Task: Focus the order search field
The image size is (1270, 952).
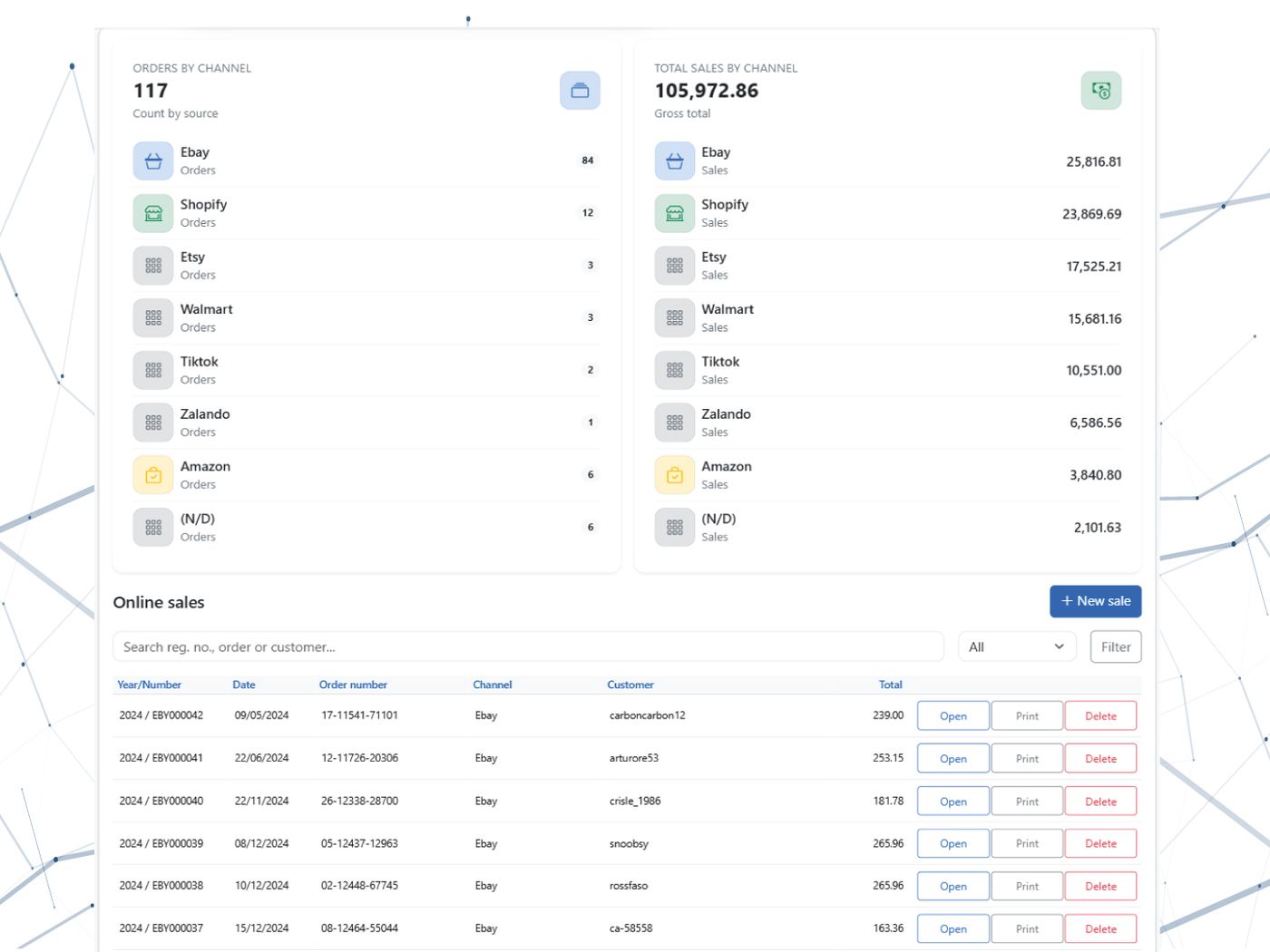Action: click(x=528, y=647)
